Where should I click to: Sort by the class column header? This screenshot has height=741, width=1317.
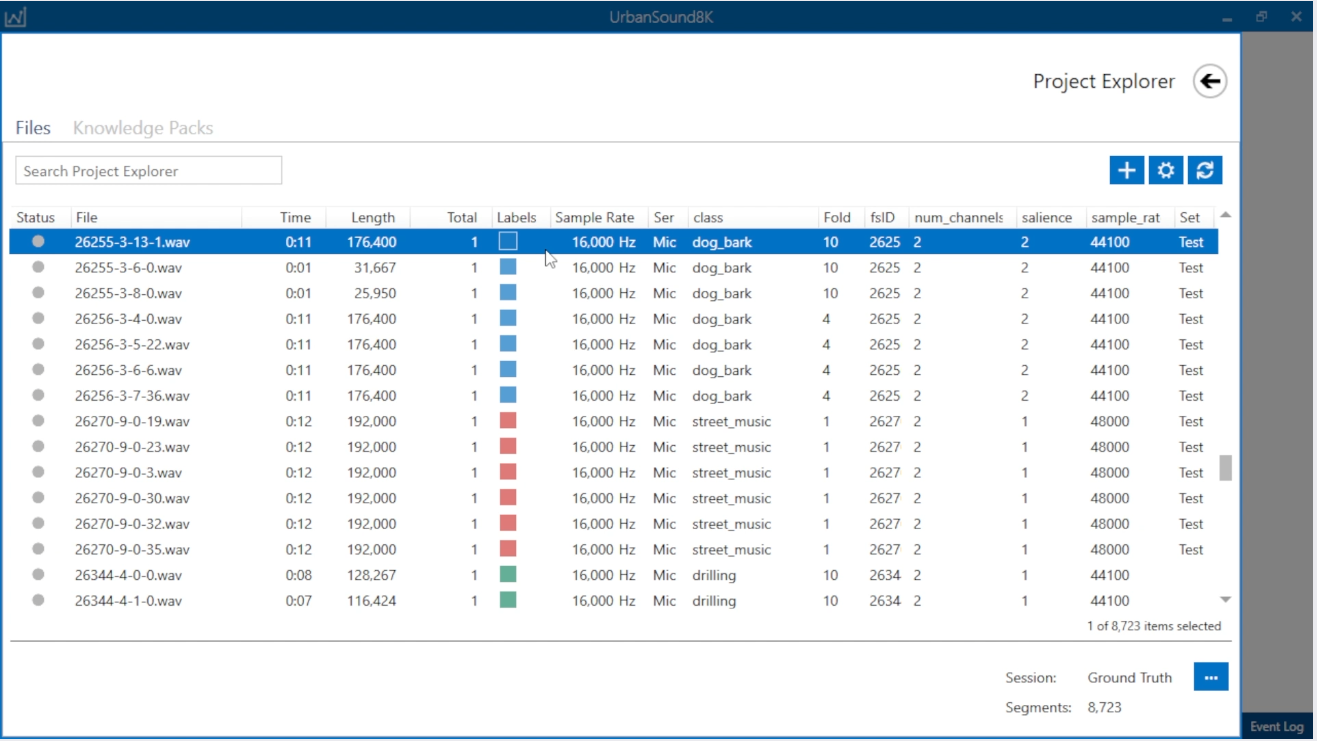708,217
